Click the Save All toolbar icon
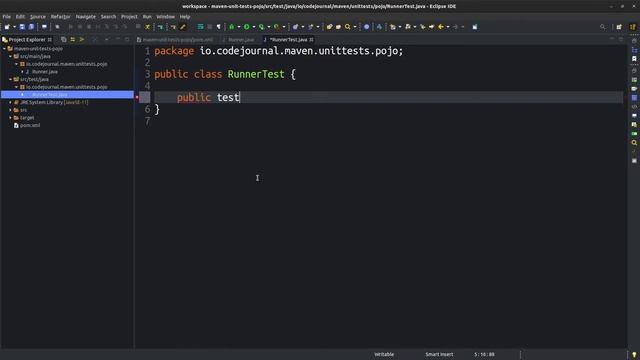Screen dimensions: 640x360 [x=31, y=27]
